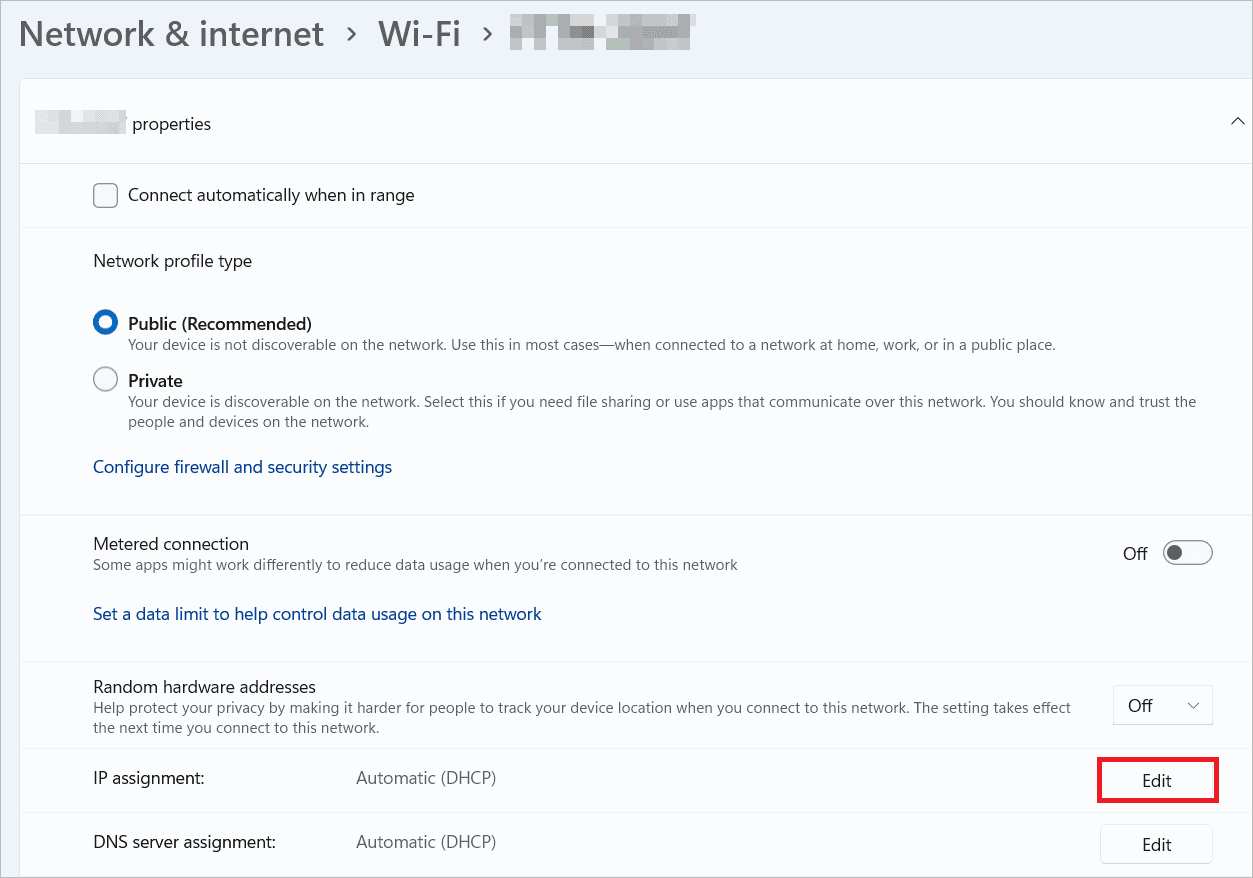This screenshot has height=878, width=1253.
Task: Click Edit next to DNS server assignment
Action: point(1156,845)
